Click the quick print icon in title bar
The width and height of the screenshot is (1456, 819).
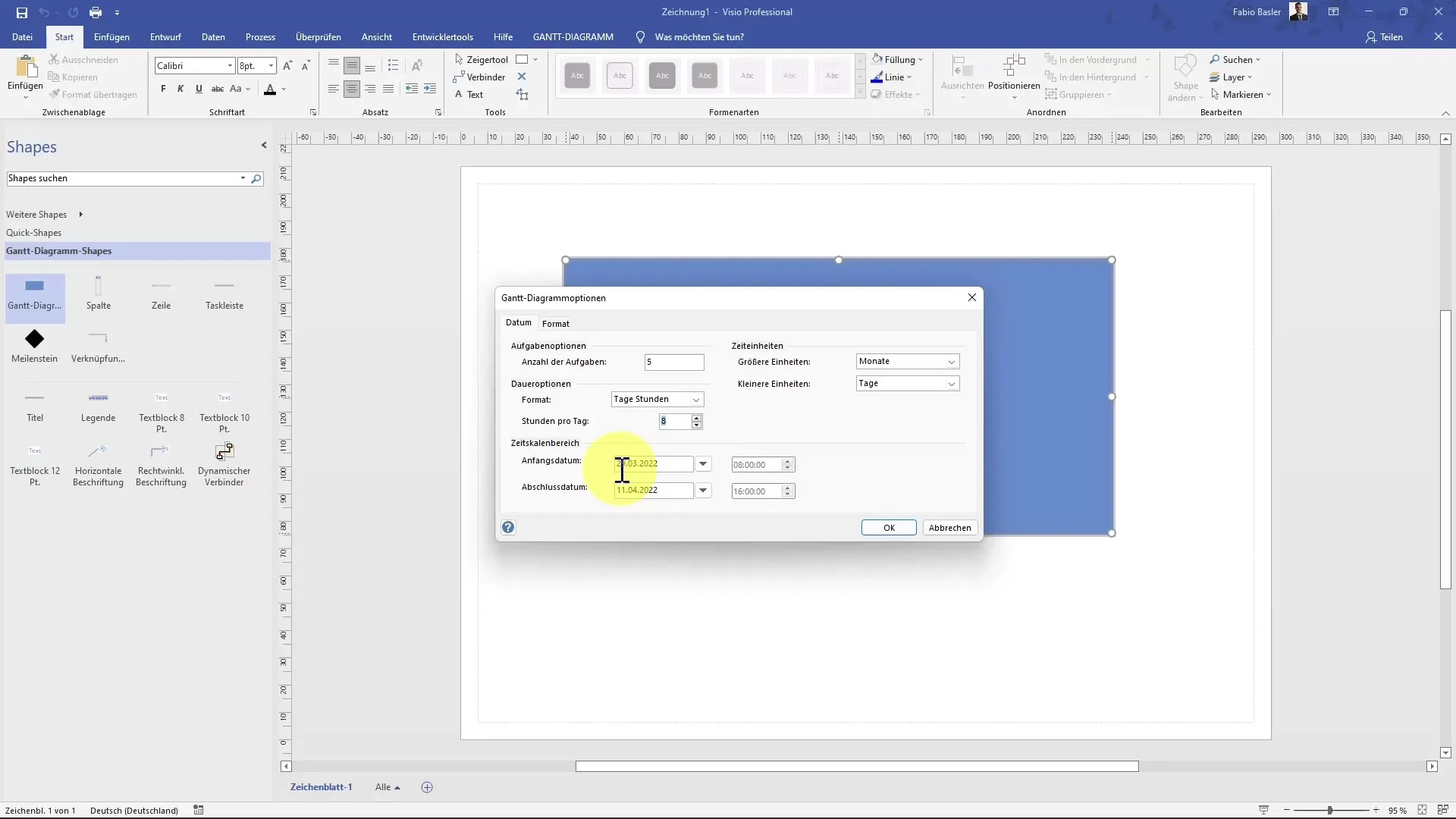(95, 12)
